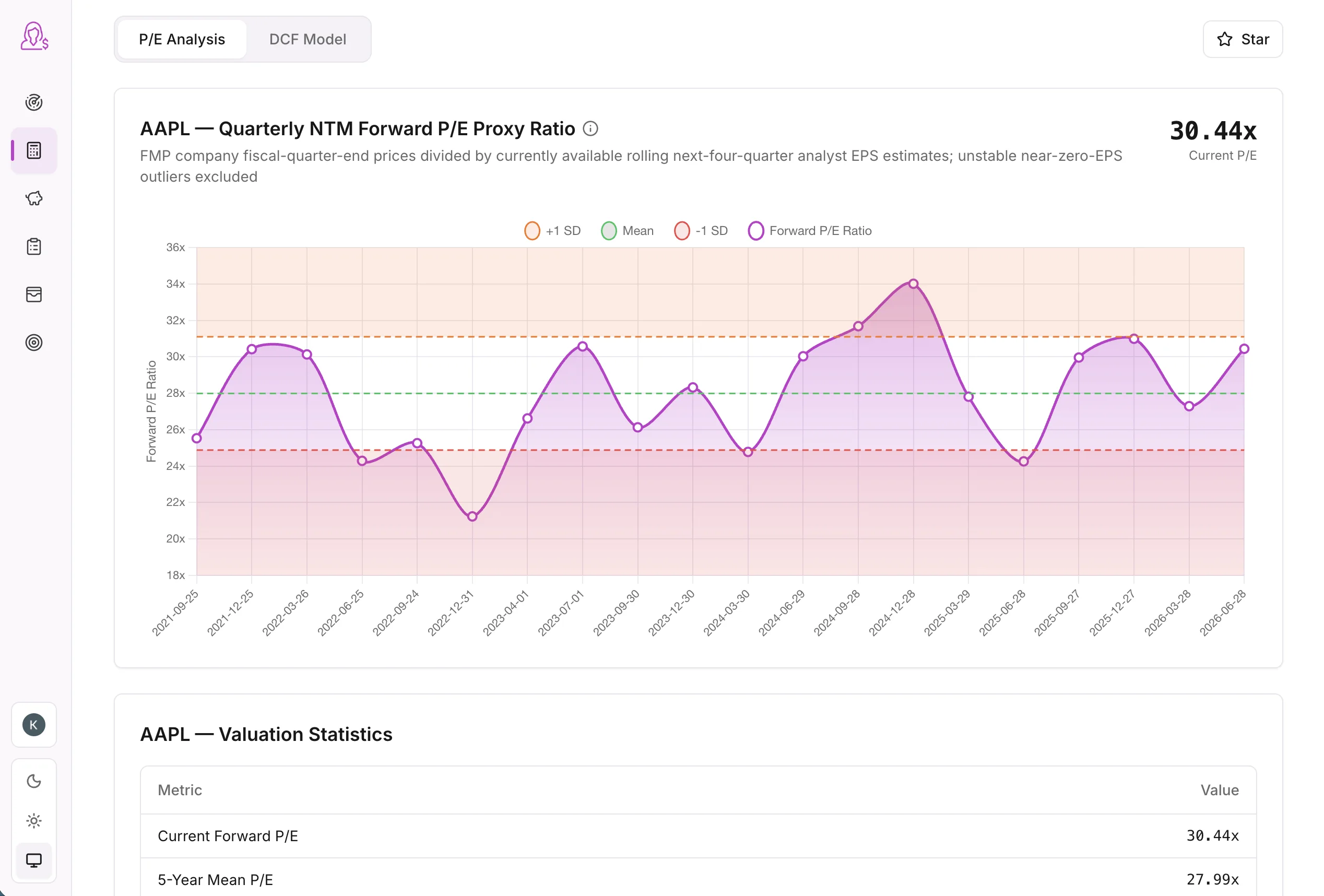Screen dimensions: 1324x896
Task: Click the 2024-09-28 data point
Action: 858,326
